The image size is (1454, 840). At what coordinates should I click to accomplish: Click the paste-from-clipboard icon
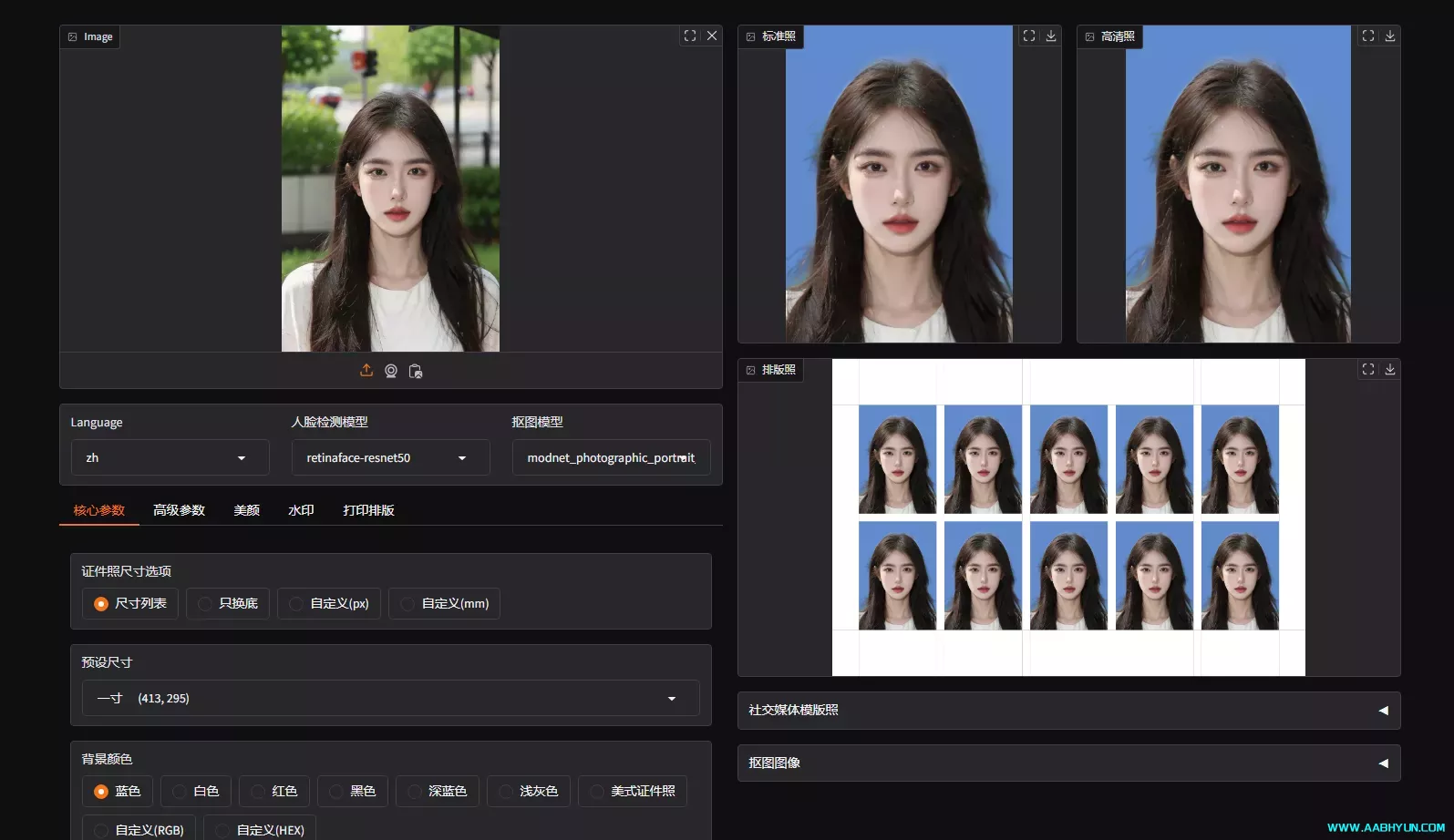(x=416, y=371)
